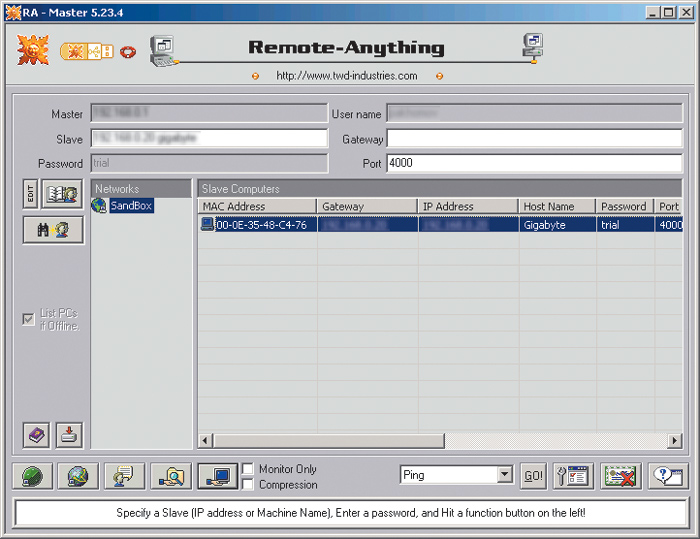The image size is (700, 539).
Task: Click the file search magnifier button
Action: point(171,476)
